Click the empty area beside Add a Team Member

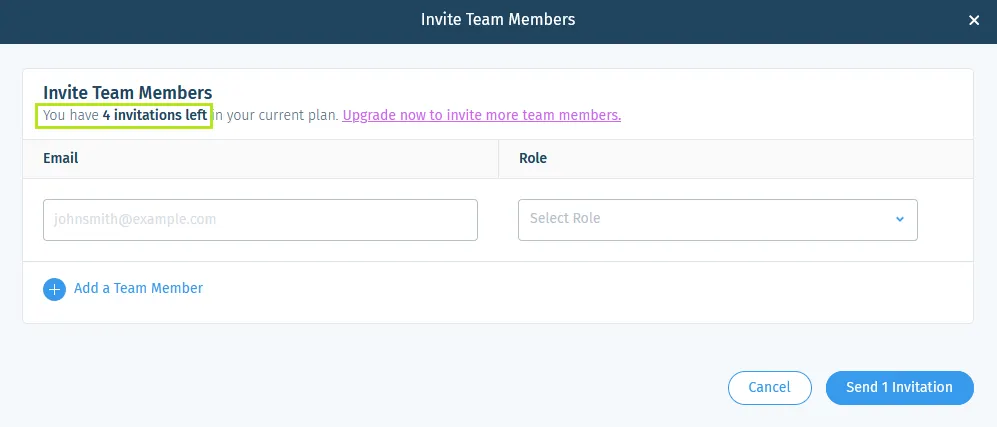600,290
